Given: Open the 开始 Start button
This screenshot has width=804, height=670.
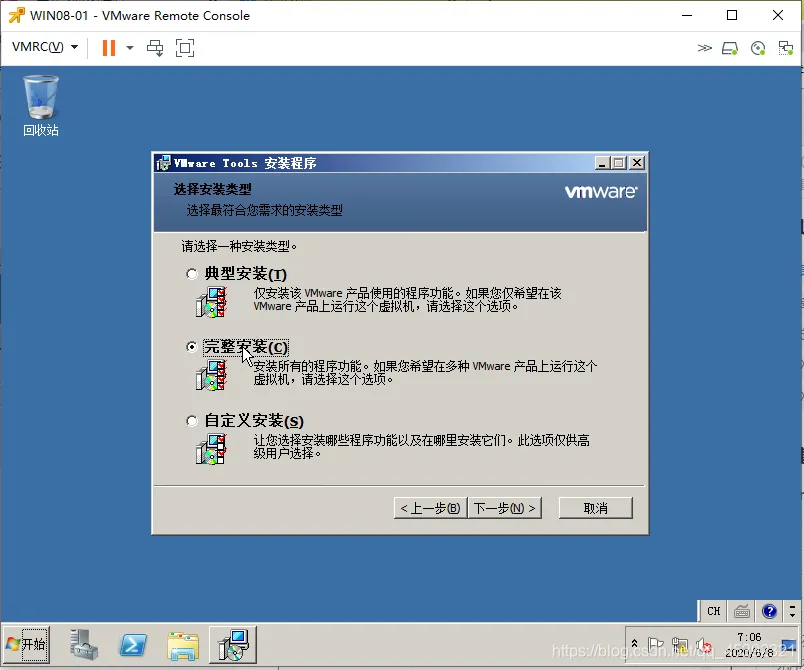Looking at the screenshot, I should pos(27,644).
